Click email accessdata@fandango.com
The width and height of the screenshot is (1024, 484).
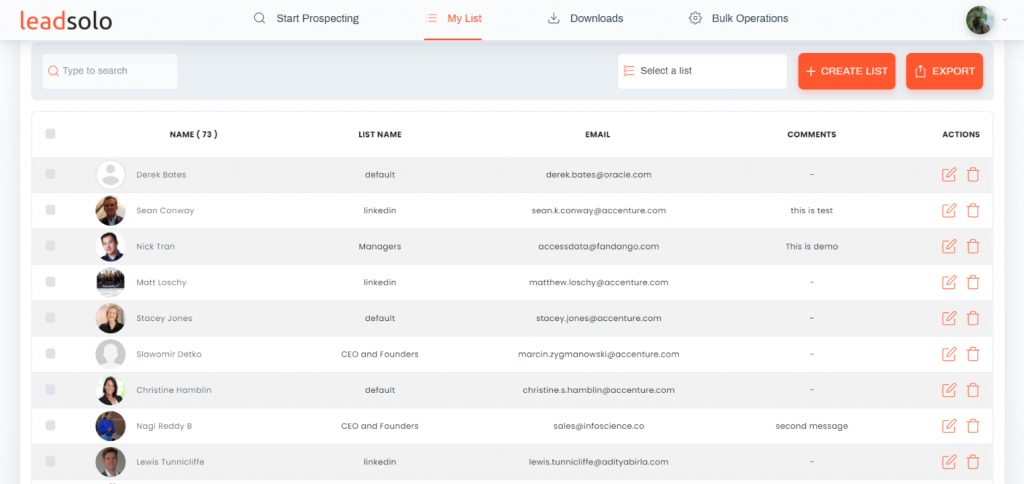(598, 246)
